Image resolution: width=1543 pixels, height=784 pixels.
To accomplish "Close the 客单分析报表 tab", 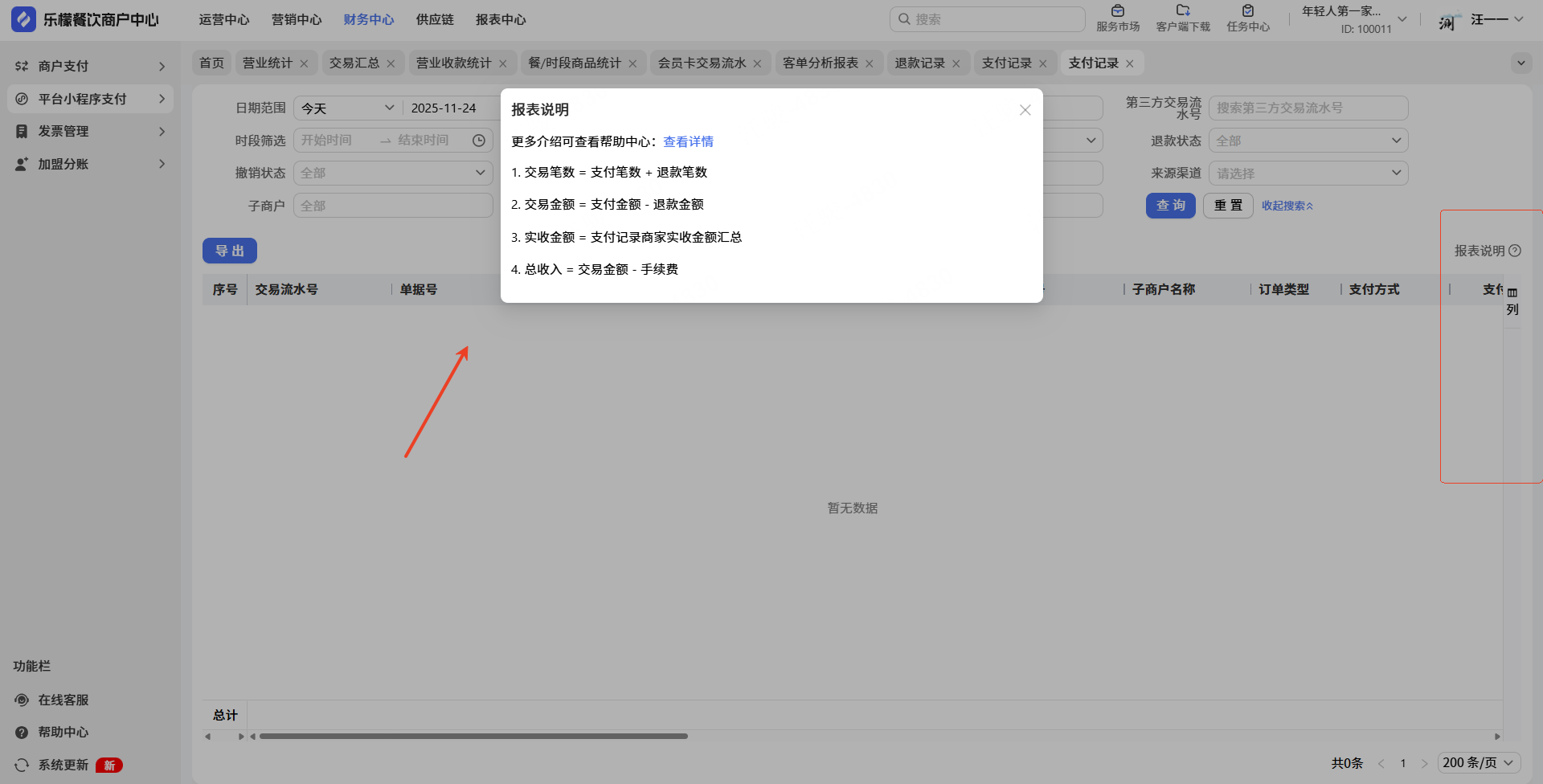I will click(870, 63).
